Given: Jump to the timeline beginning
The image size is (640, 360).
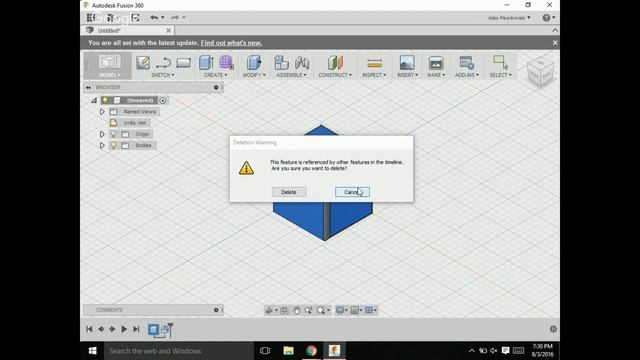Looking at the screenshot, I should 89,329.
